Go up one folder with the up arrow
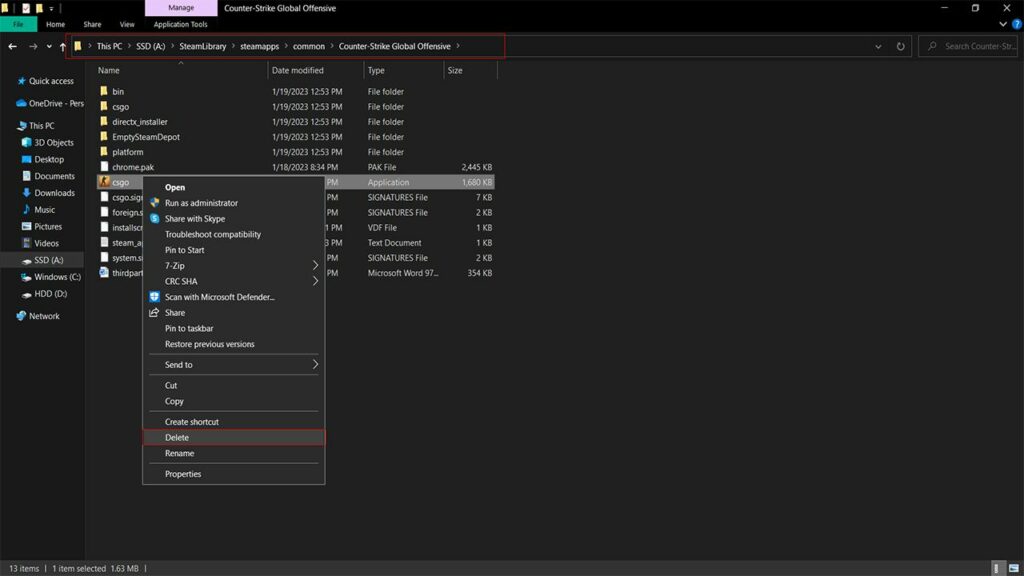 tap(63, 47)
